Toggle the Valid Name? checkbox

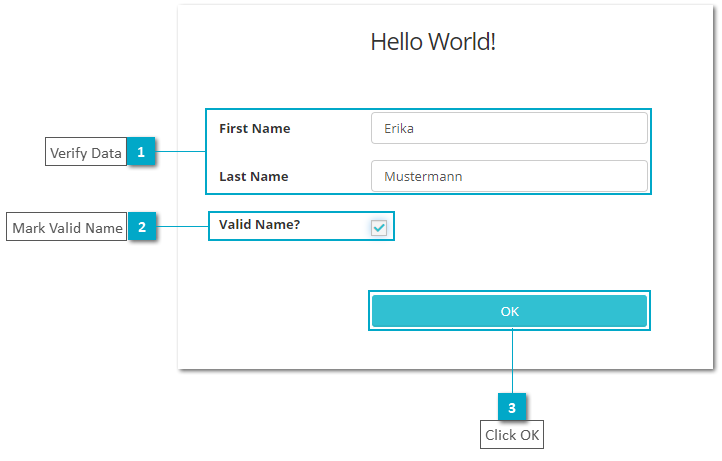tap(379, 228)
